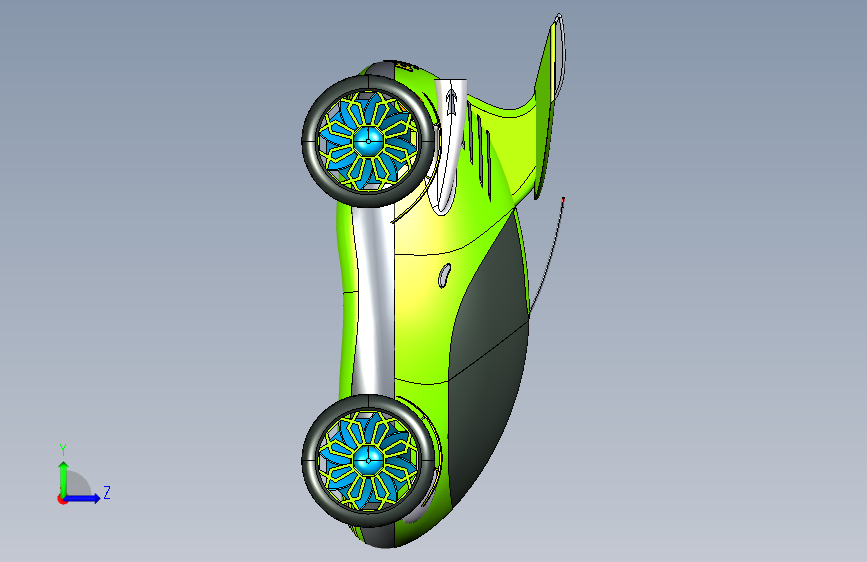Click the red origin dot of the triad
The height and width of the screenshot is (562, 867).
61,499
